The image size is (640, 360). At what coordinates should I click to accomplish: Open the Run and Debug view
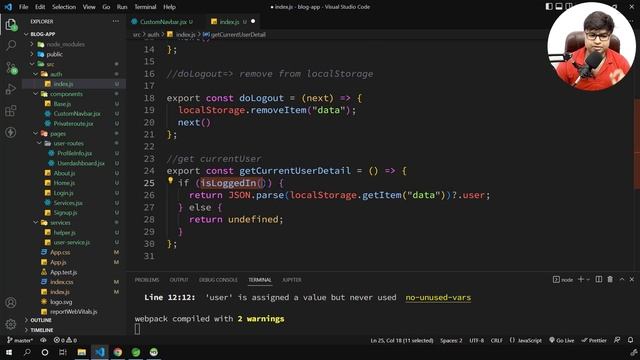pyautogui.click(x=11, y=89)
